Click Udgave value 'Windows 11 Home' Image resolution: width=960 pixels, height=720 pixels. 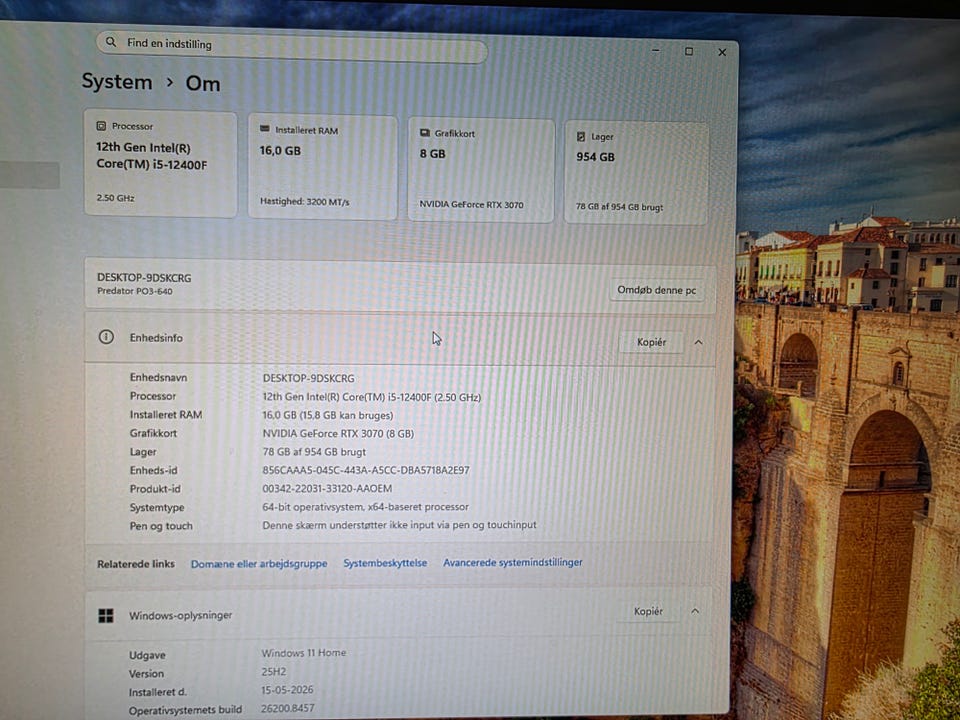[304, 653]
